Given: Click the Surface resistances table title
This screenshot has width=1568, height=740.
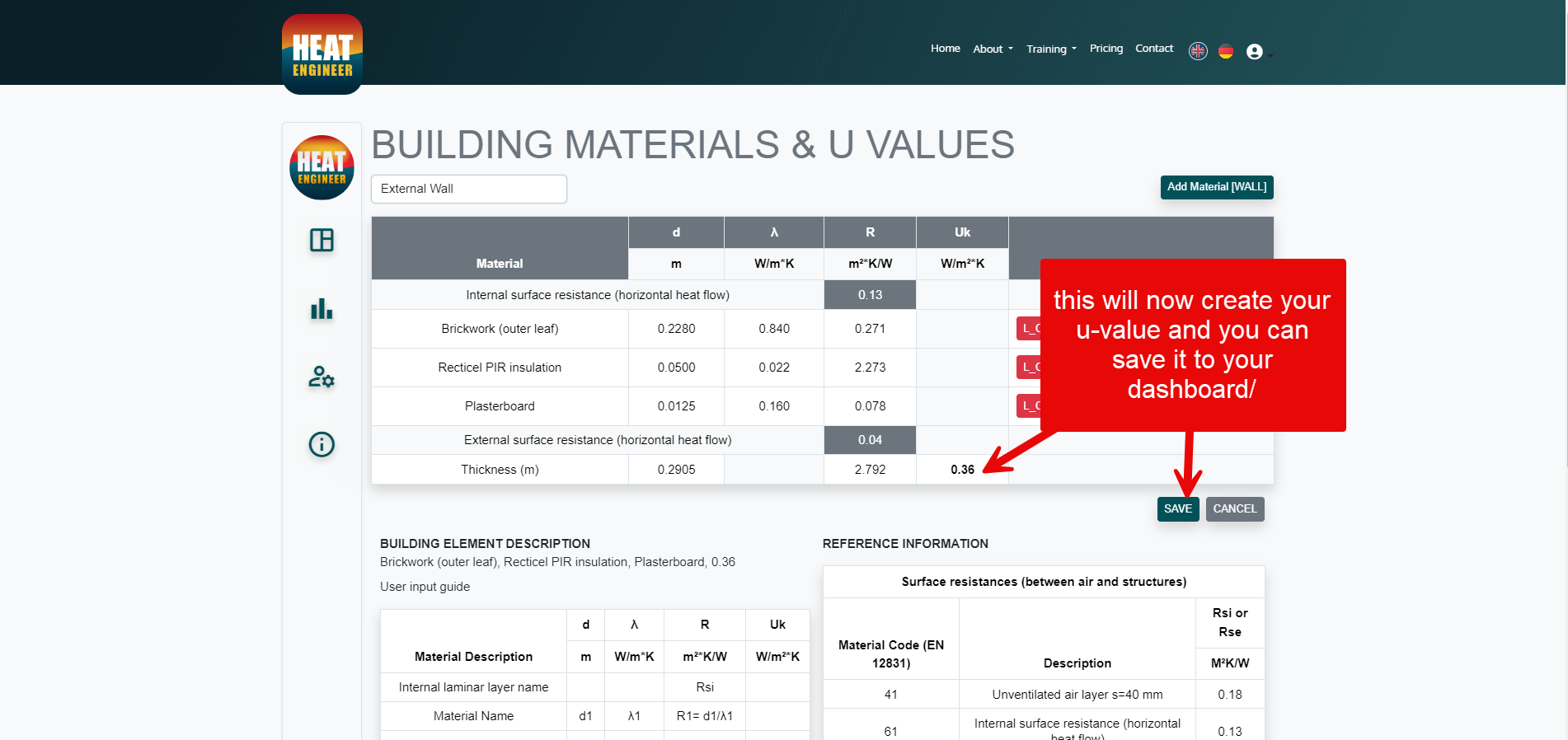Looking at the screenshot, I should pos(1044,582).
